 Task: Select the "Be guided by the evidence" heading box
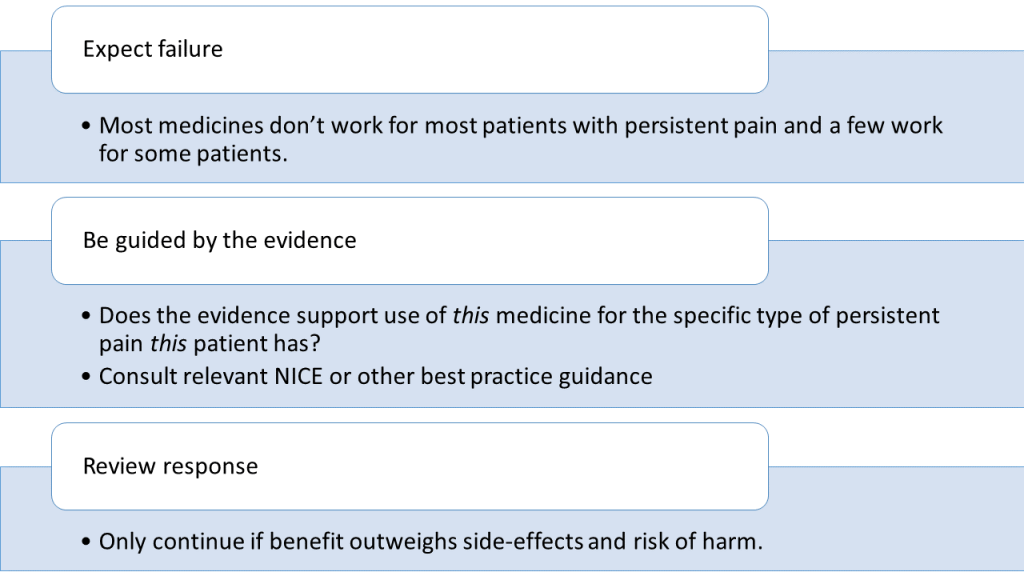tap(409, 241)
